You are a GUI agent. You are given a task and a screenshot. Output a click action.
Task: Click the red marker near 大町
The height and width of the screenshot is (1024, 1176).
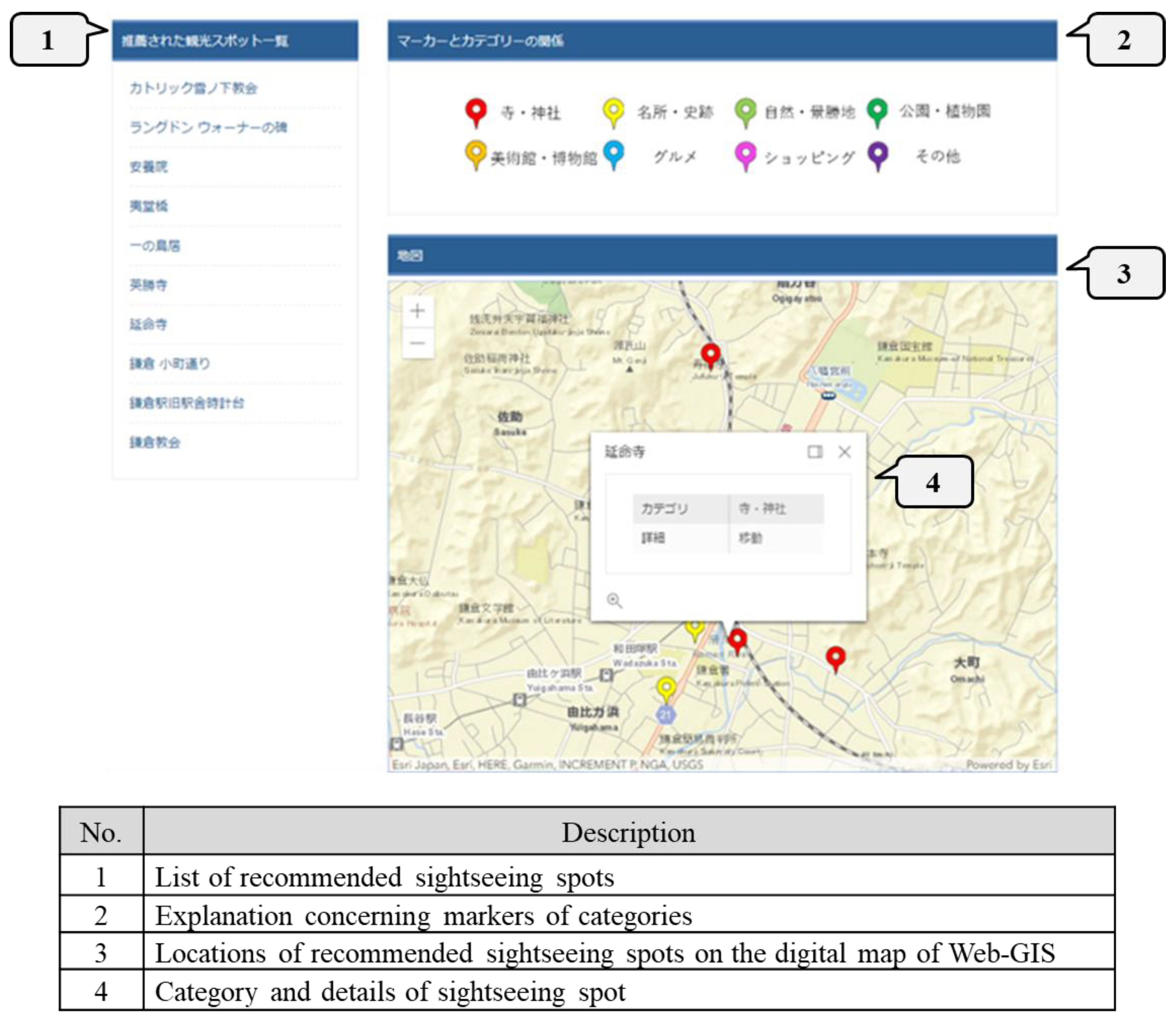coord(835,657)
